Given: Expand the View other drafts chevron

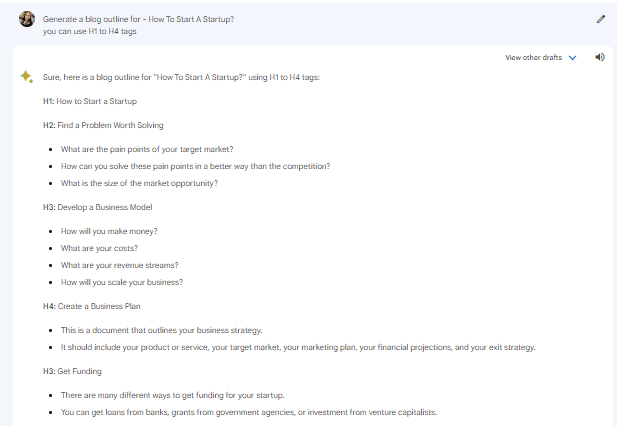Looking at the screenshot, I should pos(573,58).
